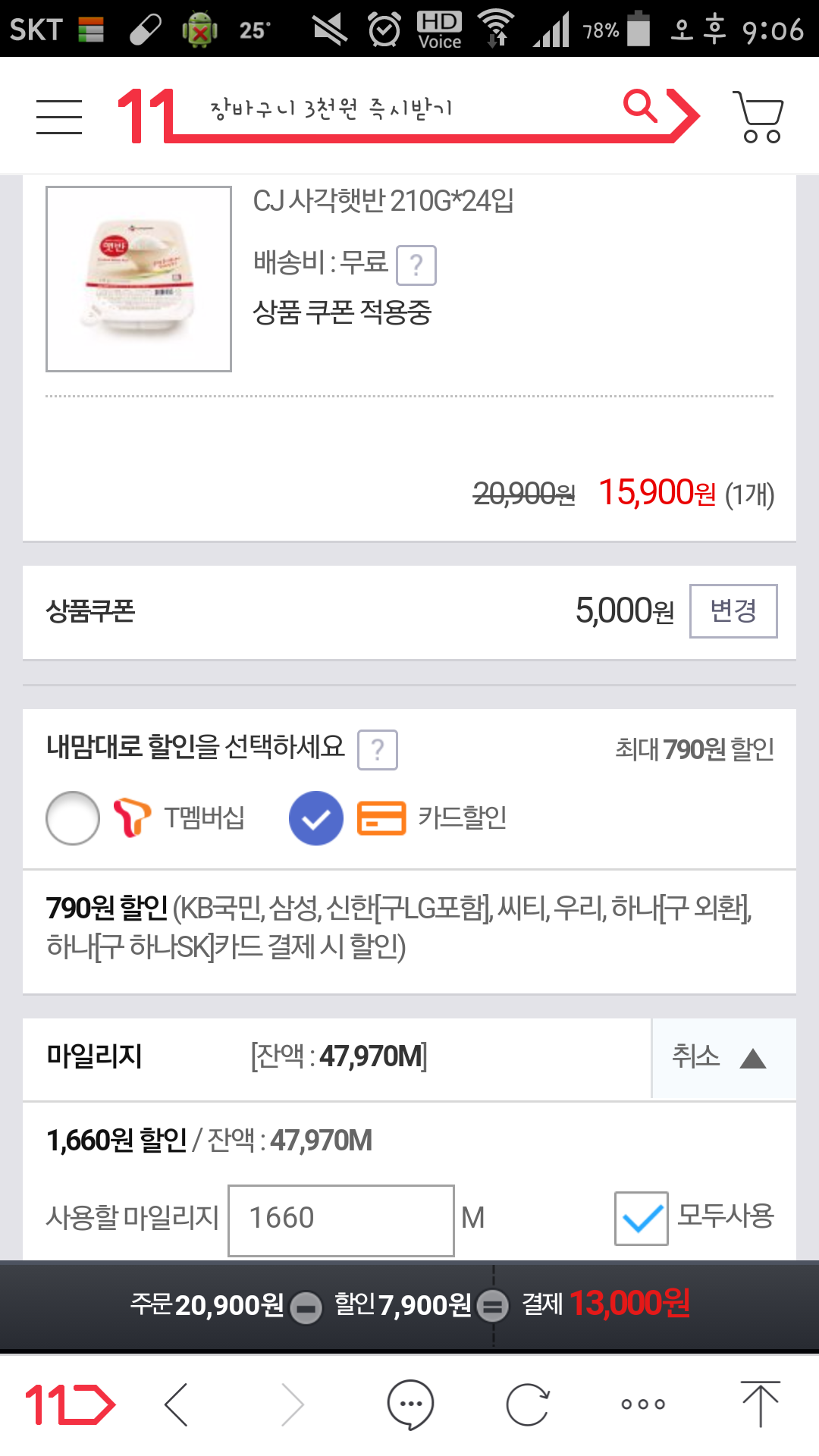Image resolution: width=819 pixels, height=1456 pixels.
Task: Collapse the mileage section via 취소
Action: [x=718, y=1058]
